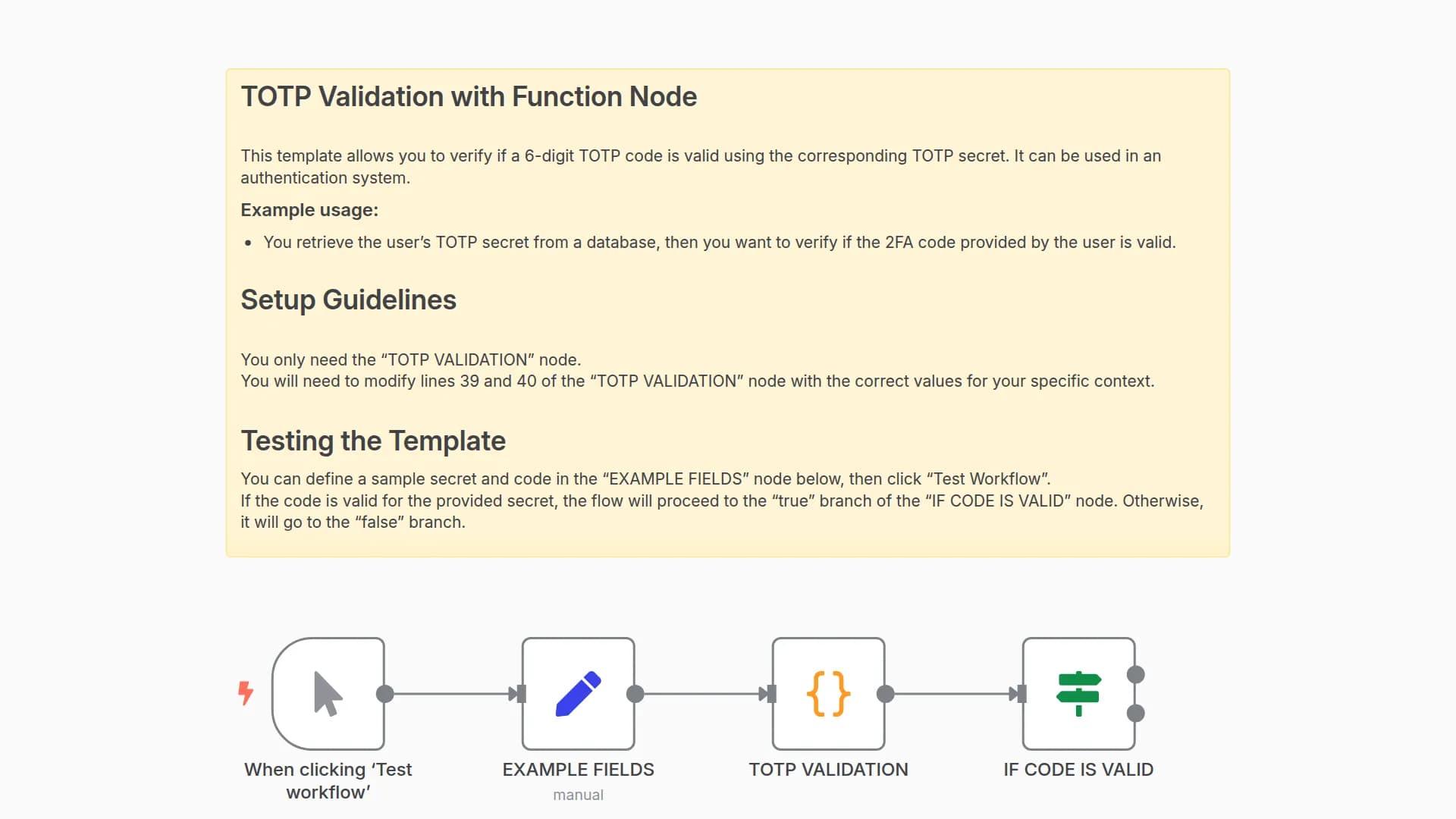Click the trigger node's output connector dot

(x=384, y=692)
